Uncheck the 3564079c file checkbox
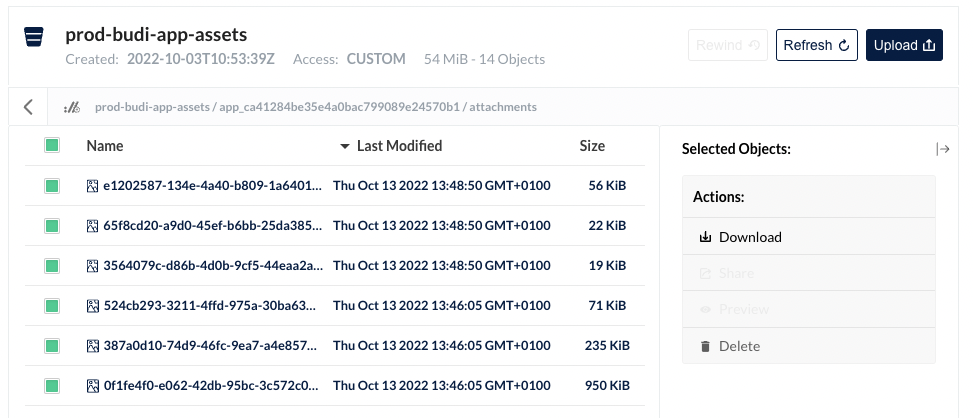Image resolution: width=973 pixels, height=418 pixels. (x=52, y=265)
